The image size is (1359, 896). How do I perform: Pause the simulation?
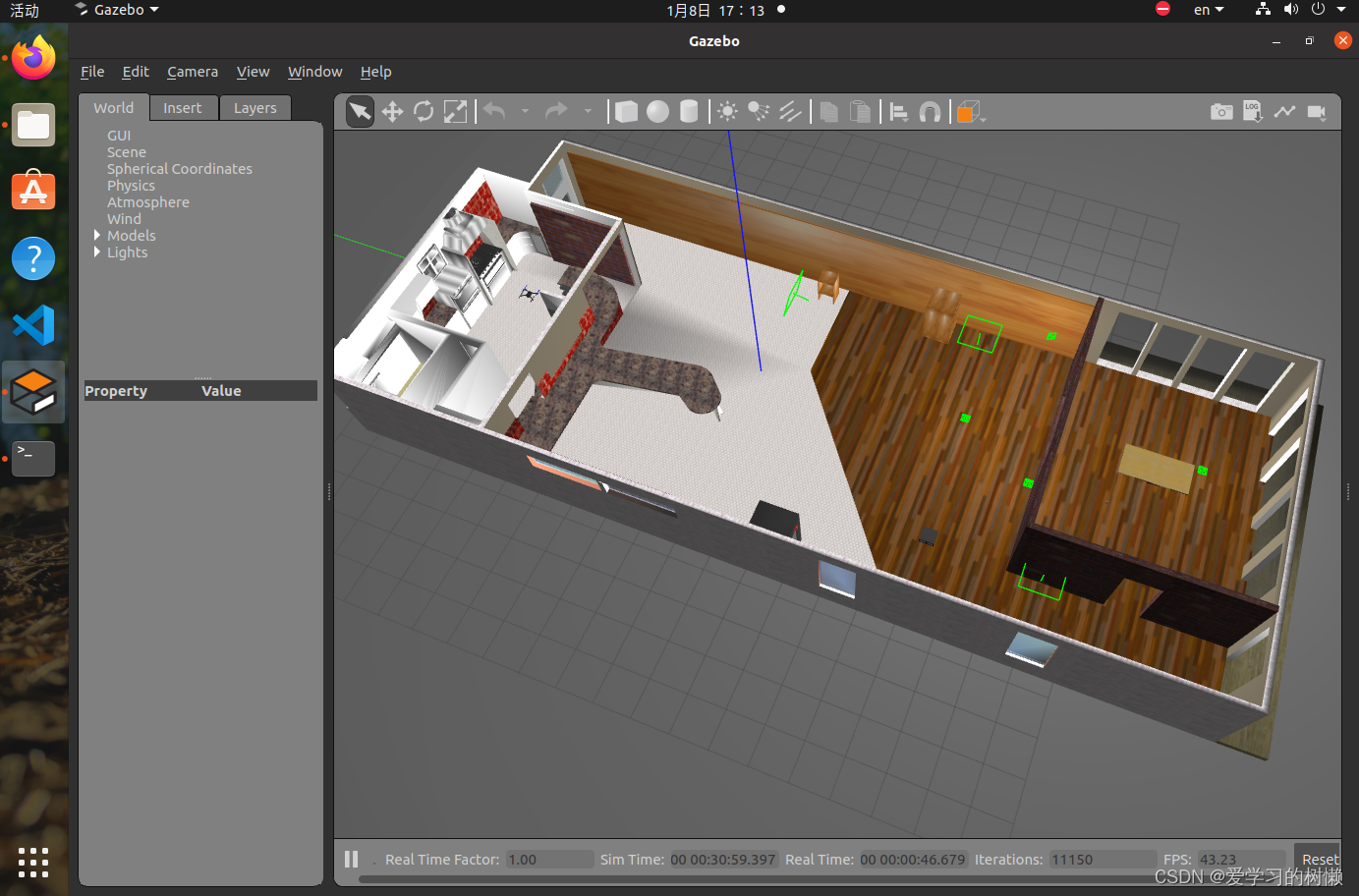coord(352,860)
